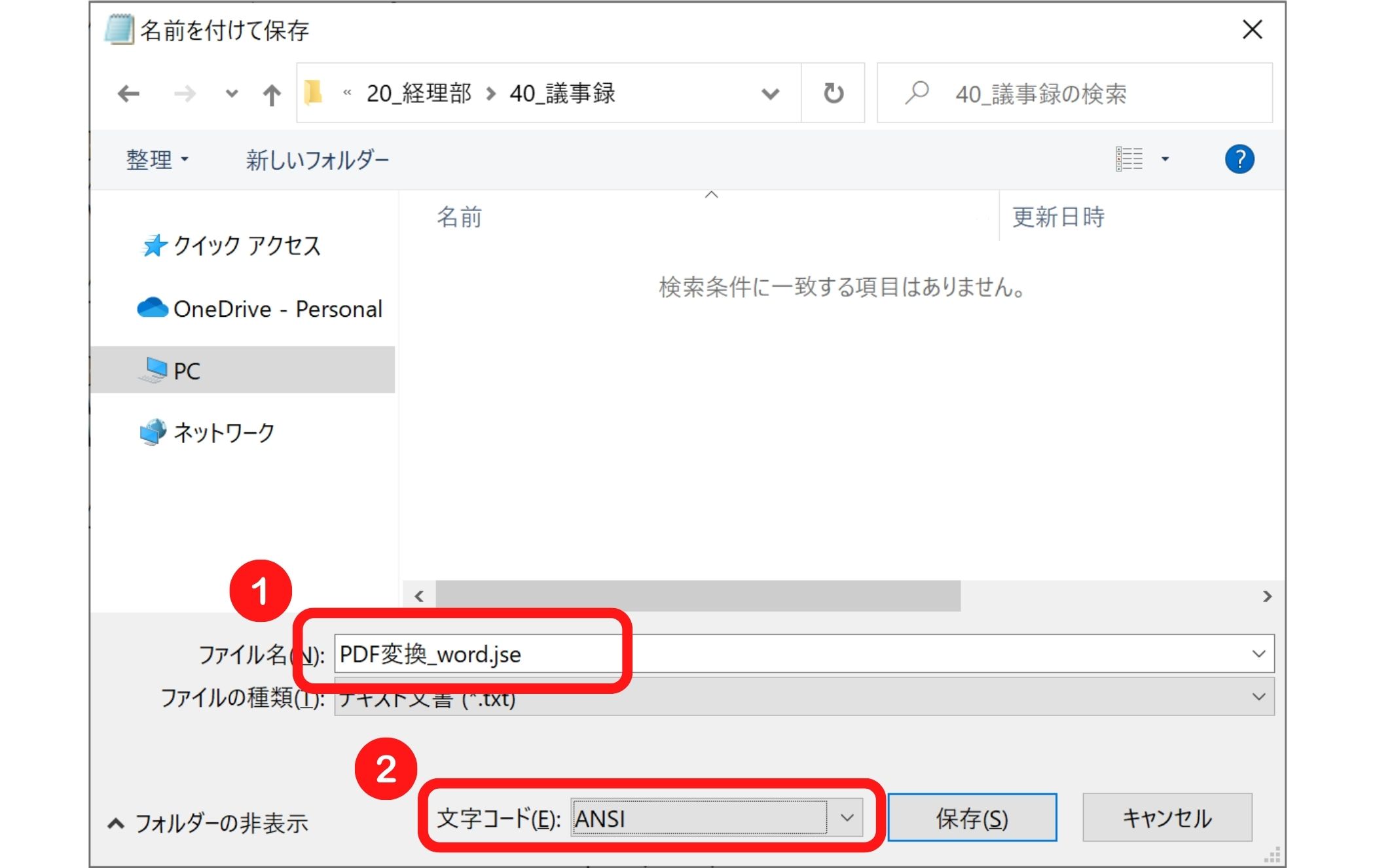Click the 20_経理部 breadcrumb
Screen dimensions: 1375x868
point(418,93)
